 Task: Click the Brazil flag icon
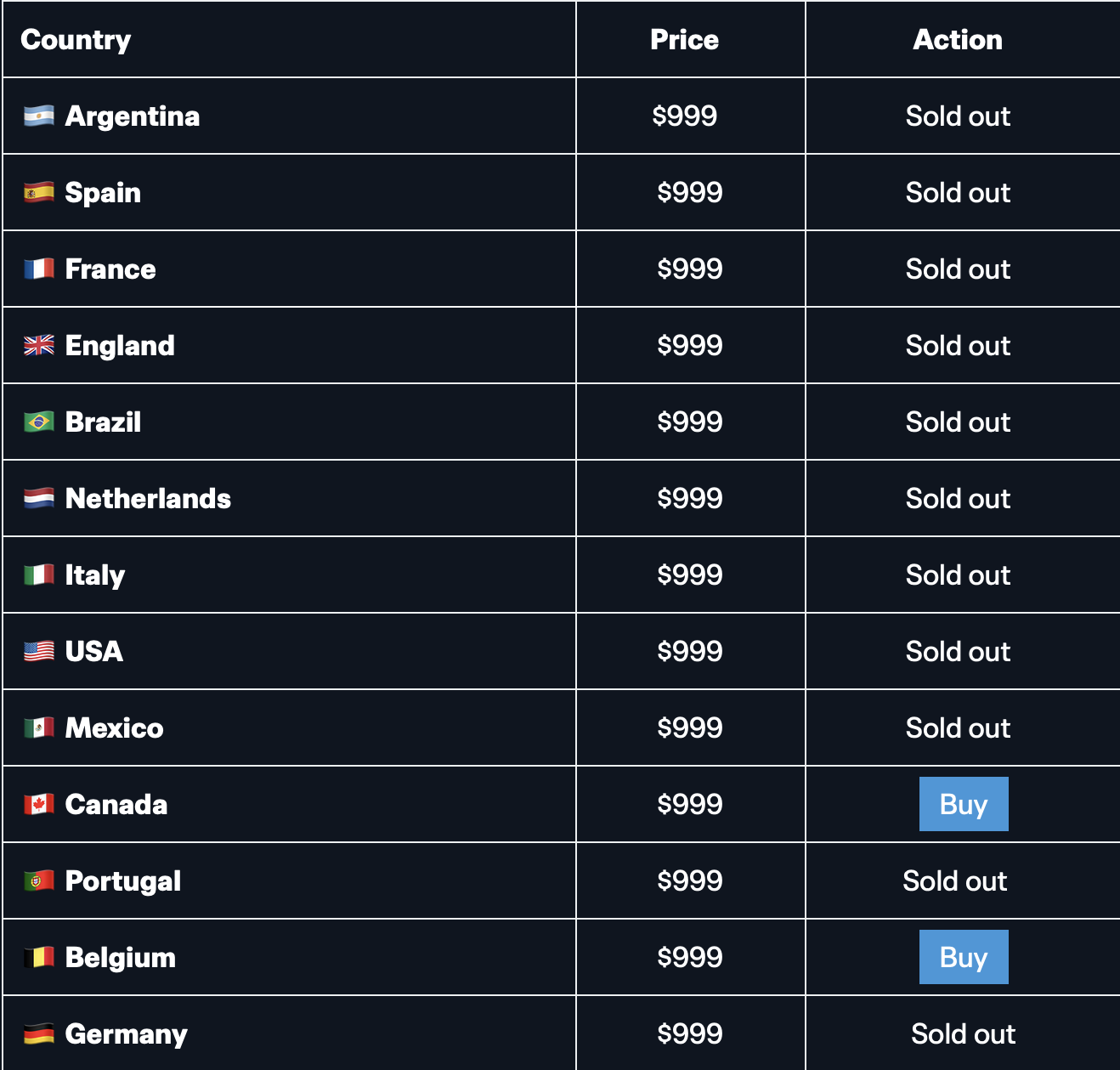coord(39,422)
